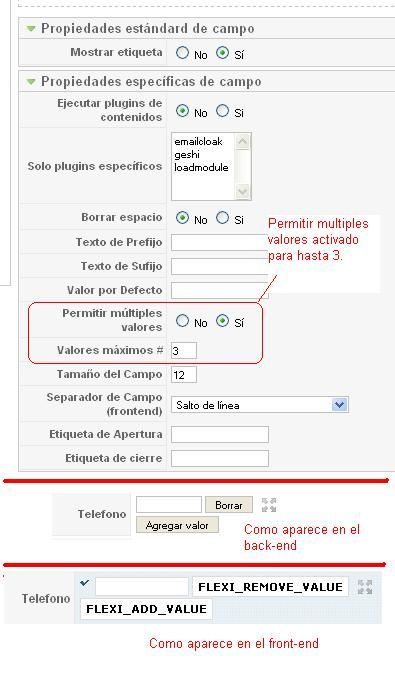Click the Texto de Prefijo input
Viewport: 395px width, 686px height.
coord(219,242)
